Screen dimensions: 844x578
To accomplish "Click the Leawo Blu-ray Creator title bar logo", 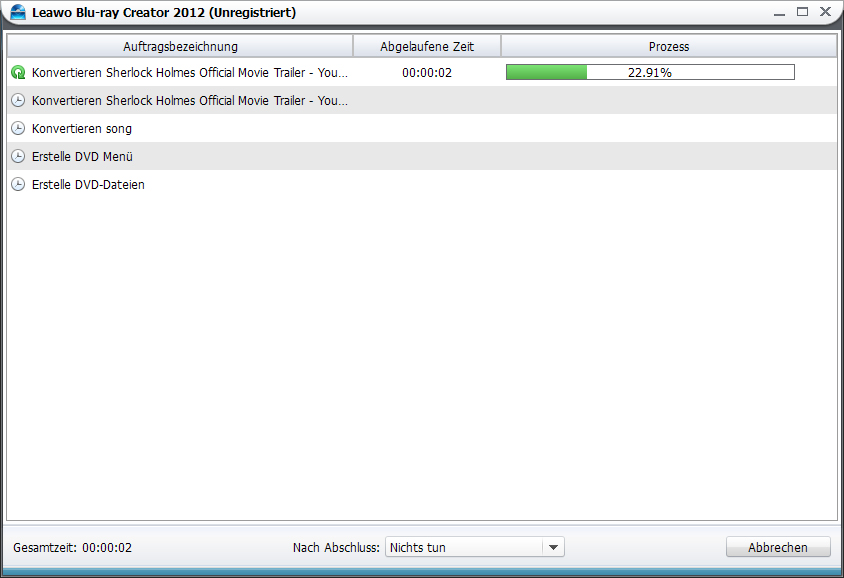I will click(18, 12).
